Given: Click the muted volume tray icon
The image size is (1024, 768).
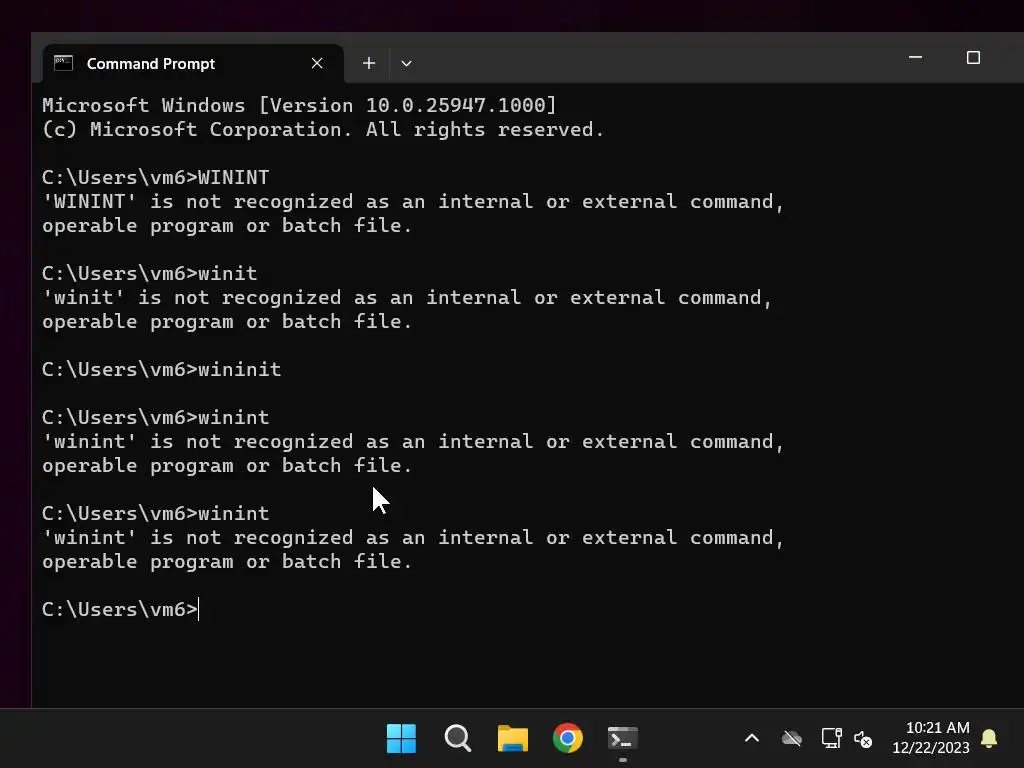Looking at the screenshot, I should click(x=863, y=739).
